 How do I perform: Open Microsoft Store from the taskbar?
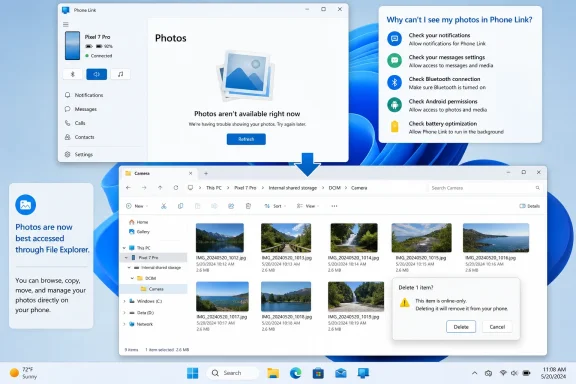point(318,373)
